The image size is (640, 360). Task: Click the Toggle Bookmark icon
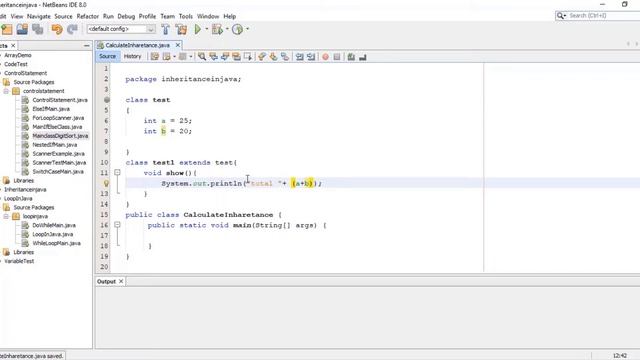click(285, 57)
